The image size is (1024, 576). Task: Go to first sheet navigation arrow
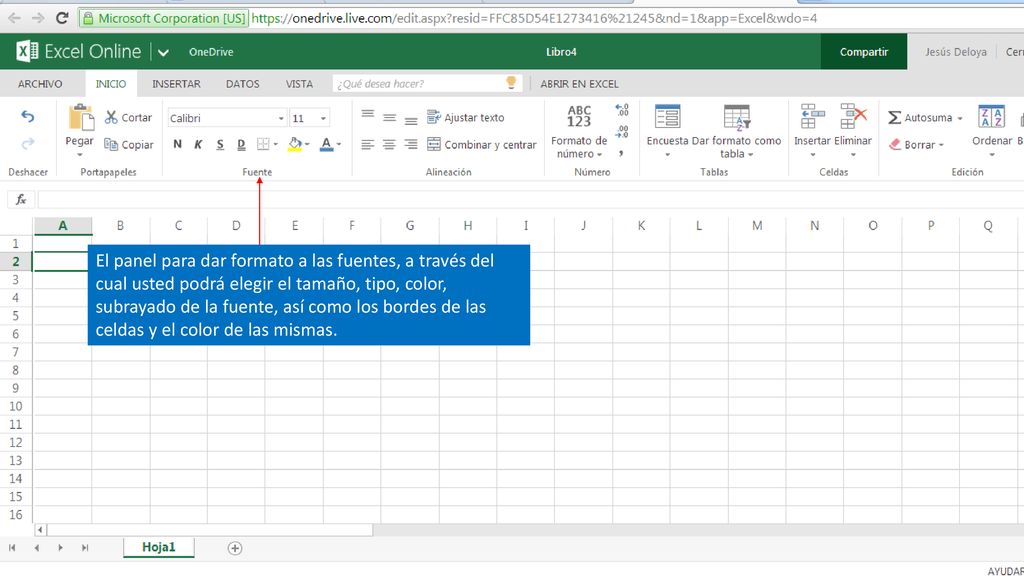[12, 548]
